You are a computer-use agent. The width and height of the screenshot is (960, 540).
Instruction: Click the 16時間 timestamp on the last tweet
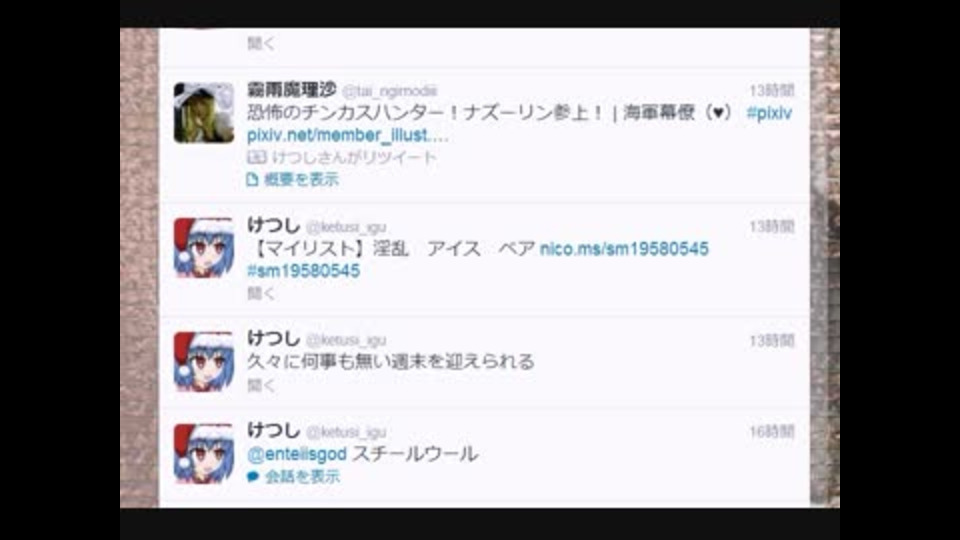pos(771,432)
